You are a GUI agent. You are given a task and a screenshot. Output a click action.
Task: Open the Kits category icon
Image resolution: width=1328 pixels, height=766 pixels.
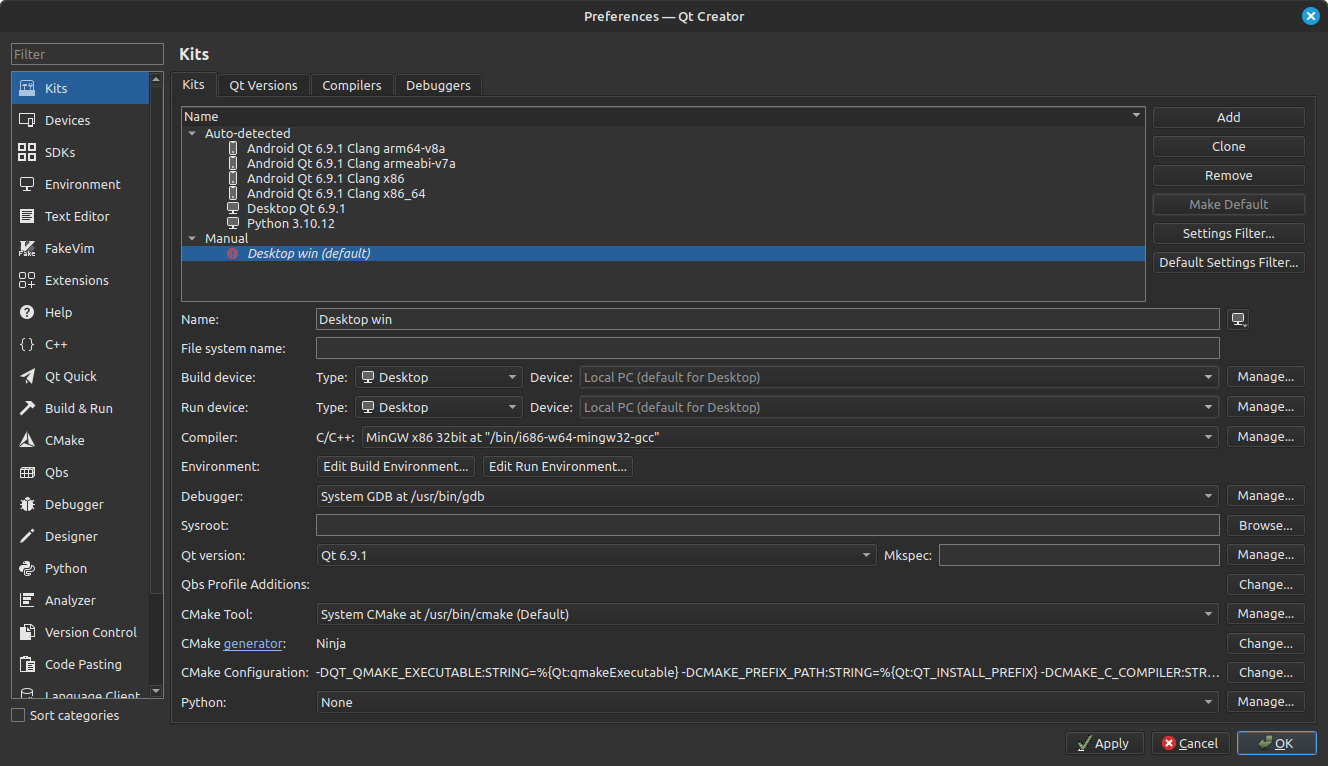coord(27,88)
